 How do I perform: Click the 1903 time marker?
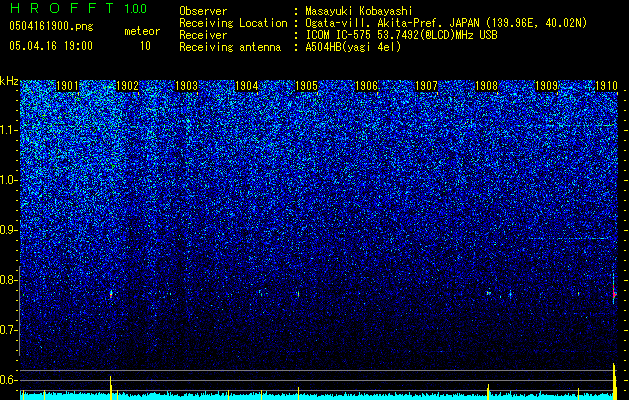pyautogui.click(x=187, y=86)
